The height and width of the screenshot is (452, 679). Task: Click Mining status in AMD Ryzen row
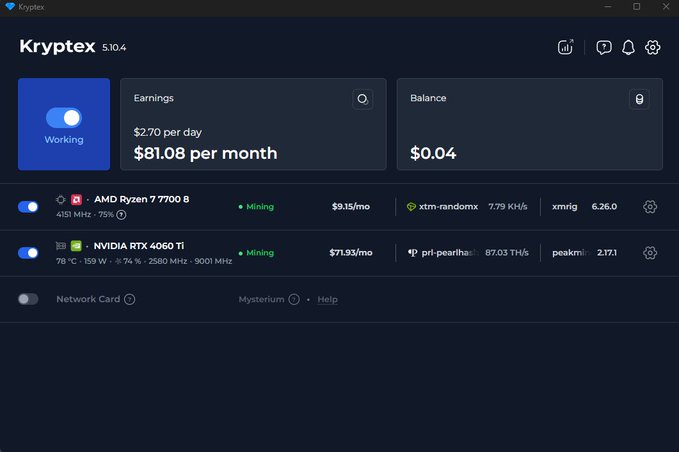click(256, 207)
